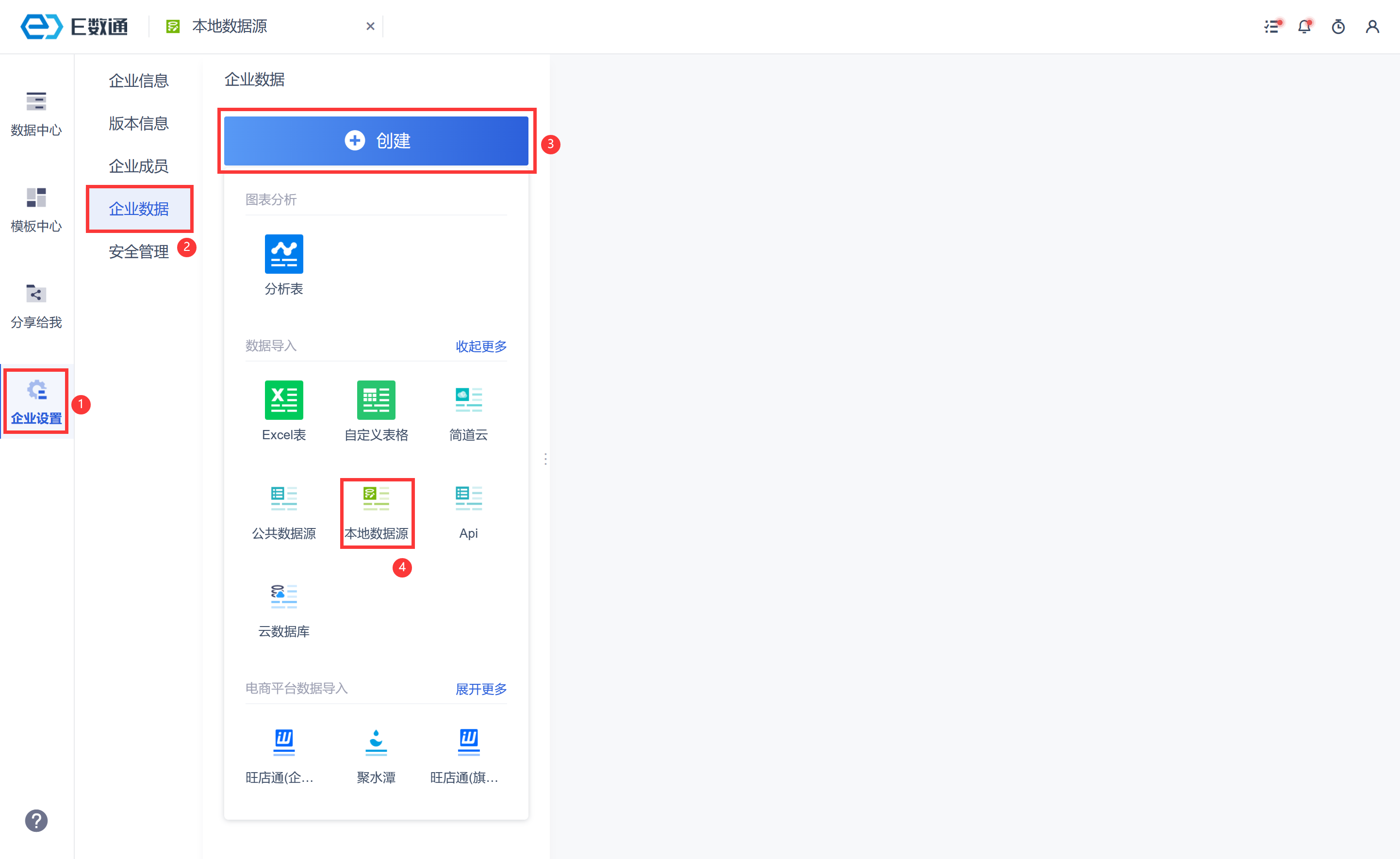This screenshot has height=859, width=1400.
Task: Select the Api data import icon
Action: point(468,498)
